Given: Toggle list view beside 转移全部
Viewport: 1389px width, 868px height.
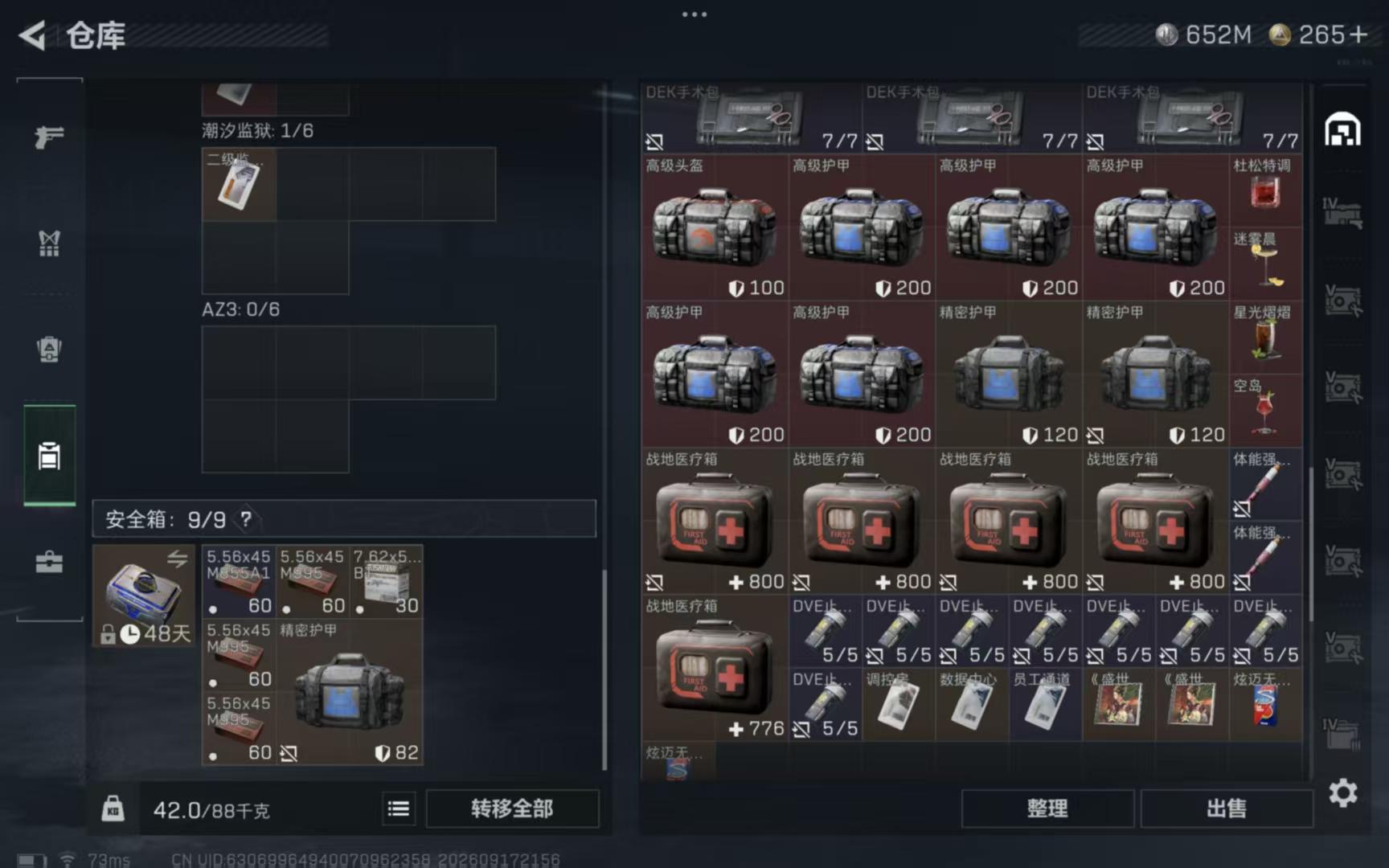Looking at the screenshot, I should pyautogui.click(x=399, y=808).
